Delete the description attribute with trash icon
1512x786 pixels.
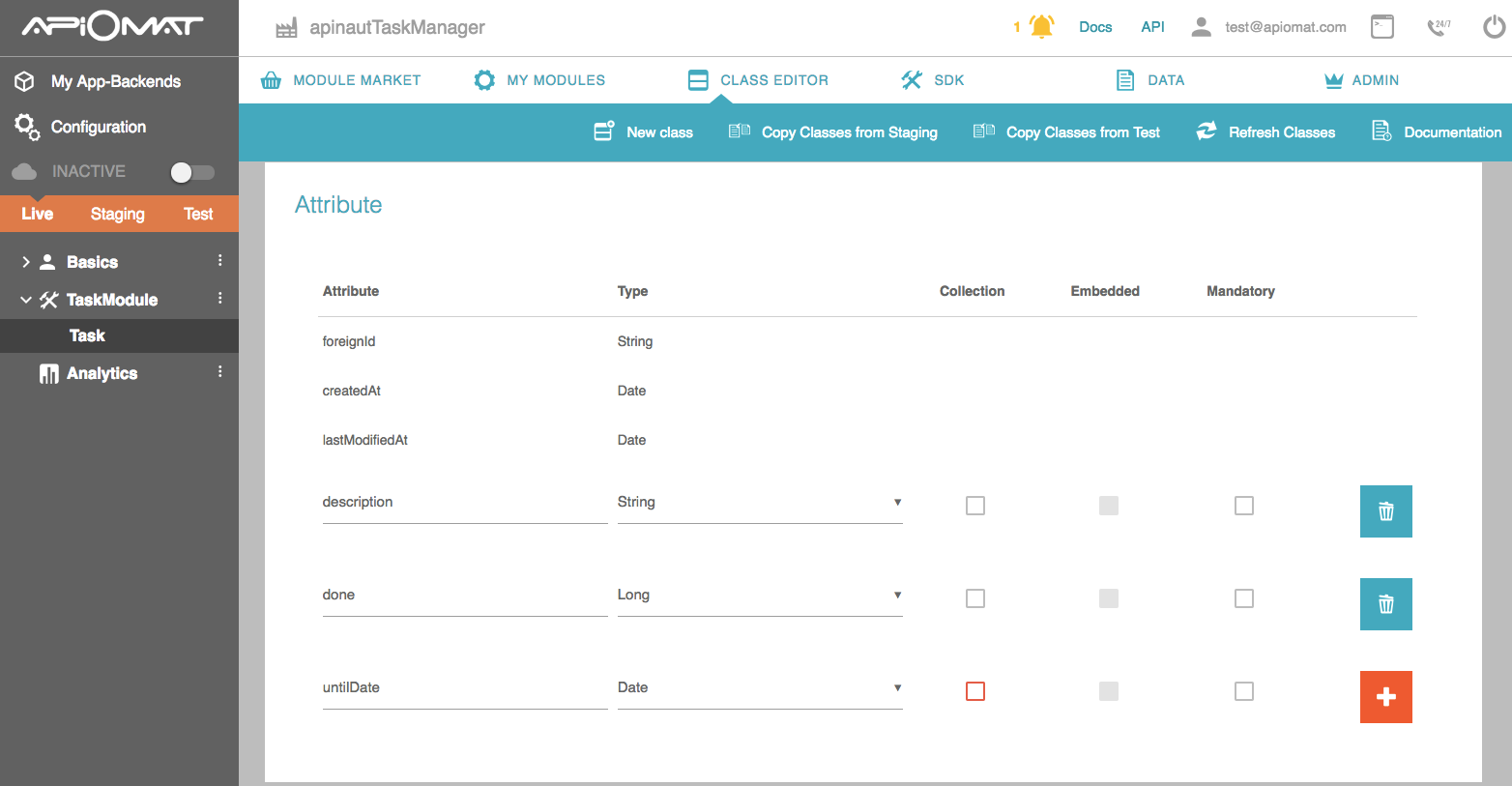coord(1385,511)
